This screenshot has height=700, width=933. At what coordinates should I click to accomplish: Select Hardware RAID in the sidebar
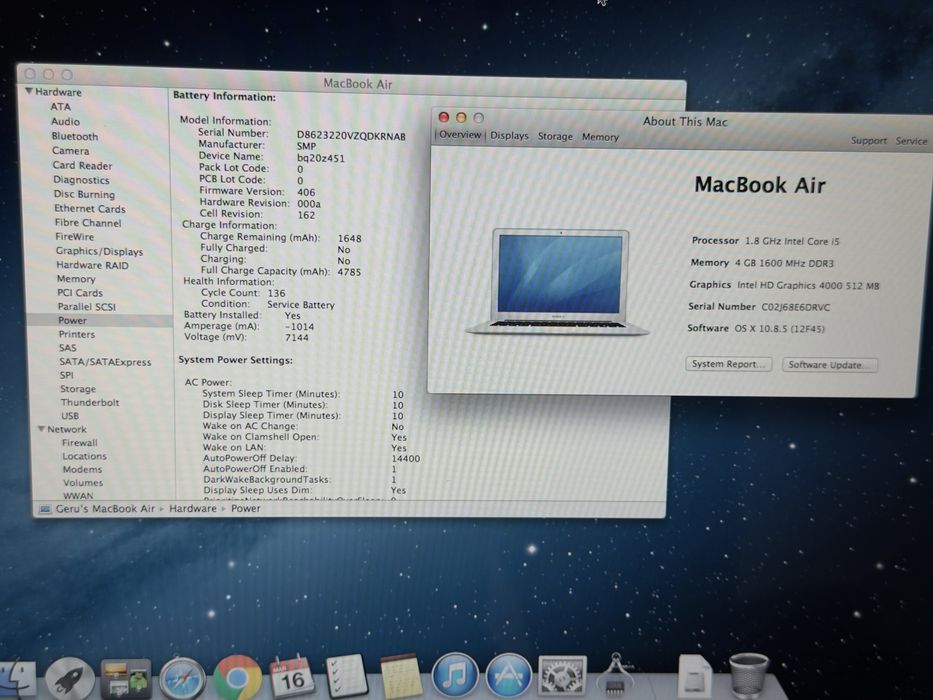pyautogui.click(x=92, y=265)
